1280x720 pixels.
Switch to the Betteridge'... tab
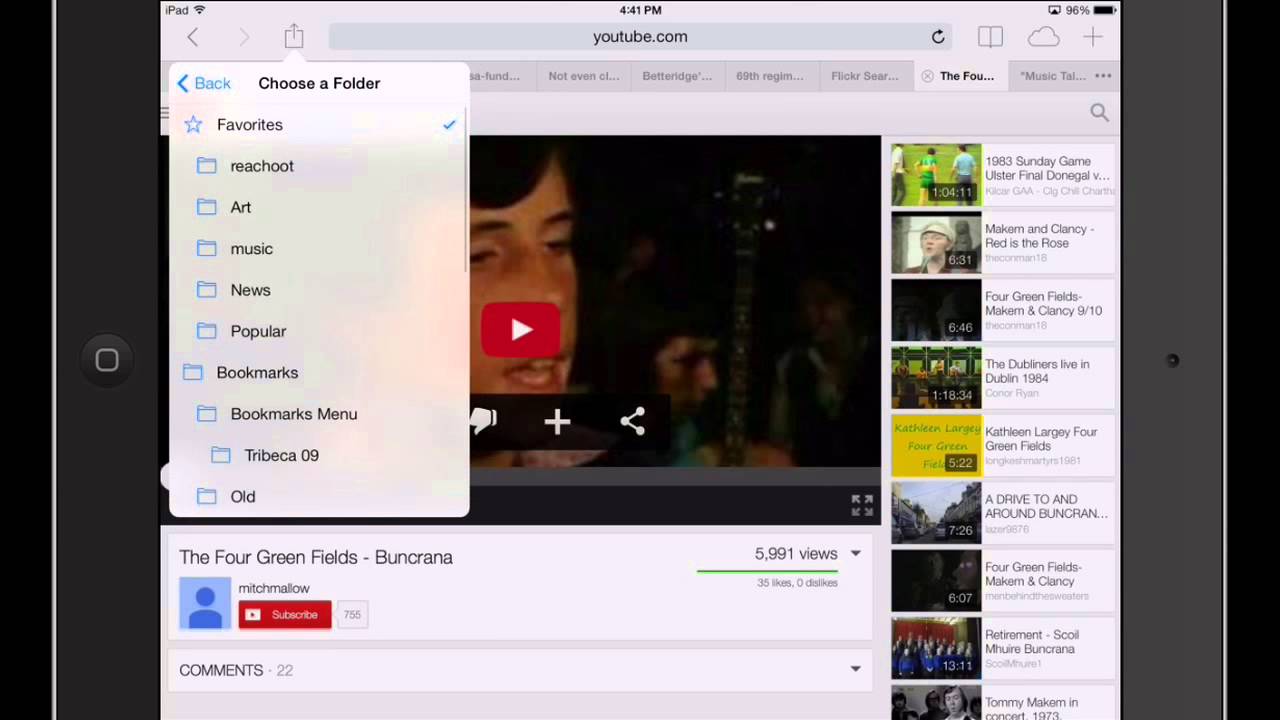tap(677, 76)
